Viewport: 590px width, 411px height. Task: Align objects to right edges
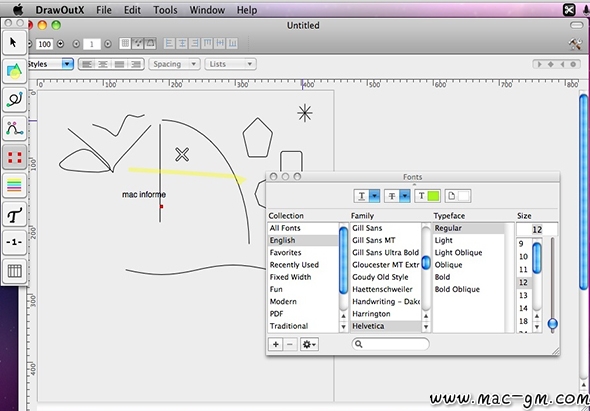[x=195, y=44]
